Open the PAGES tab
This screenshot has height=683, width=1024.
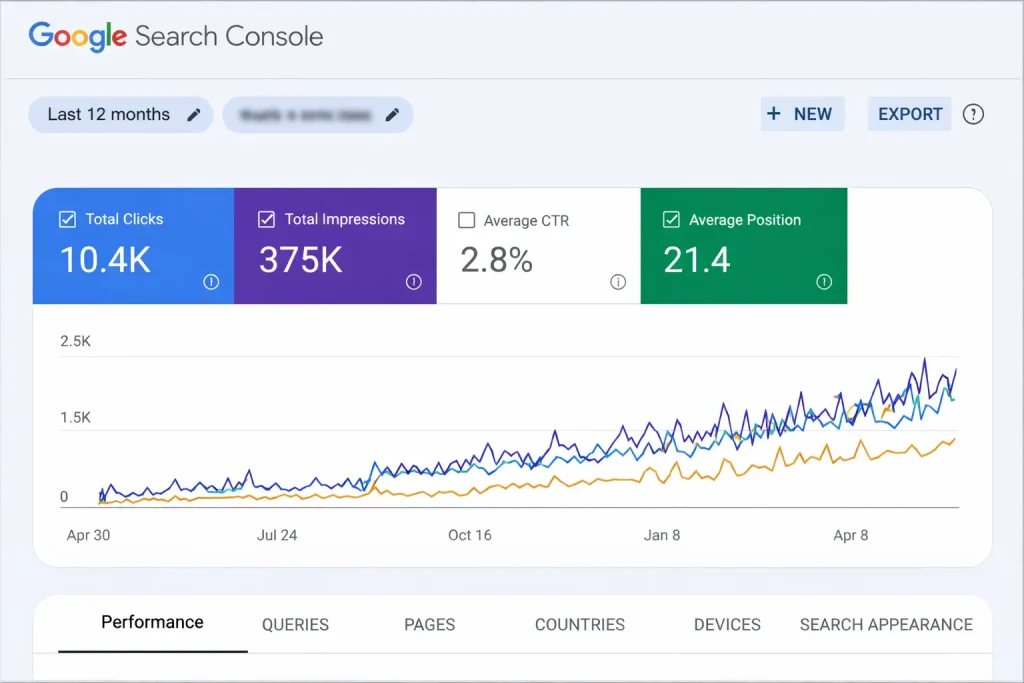[x=430, y=624]
